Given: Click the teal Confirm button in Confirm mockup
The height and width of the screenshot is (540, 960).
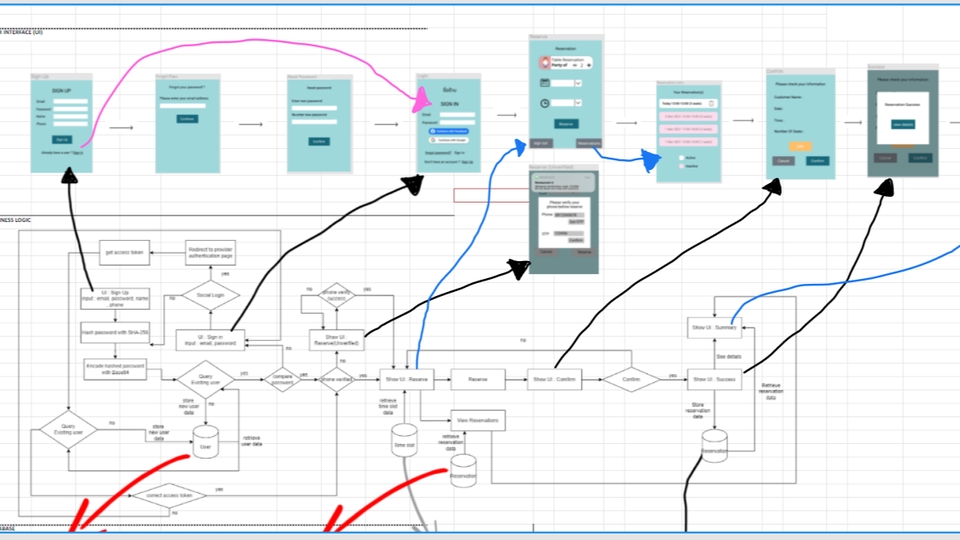Looking at the screenshot, I should [x=817, y=161].
